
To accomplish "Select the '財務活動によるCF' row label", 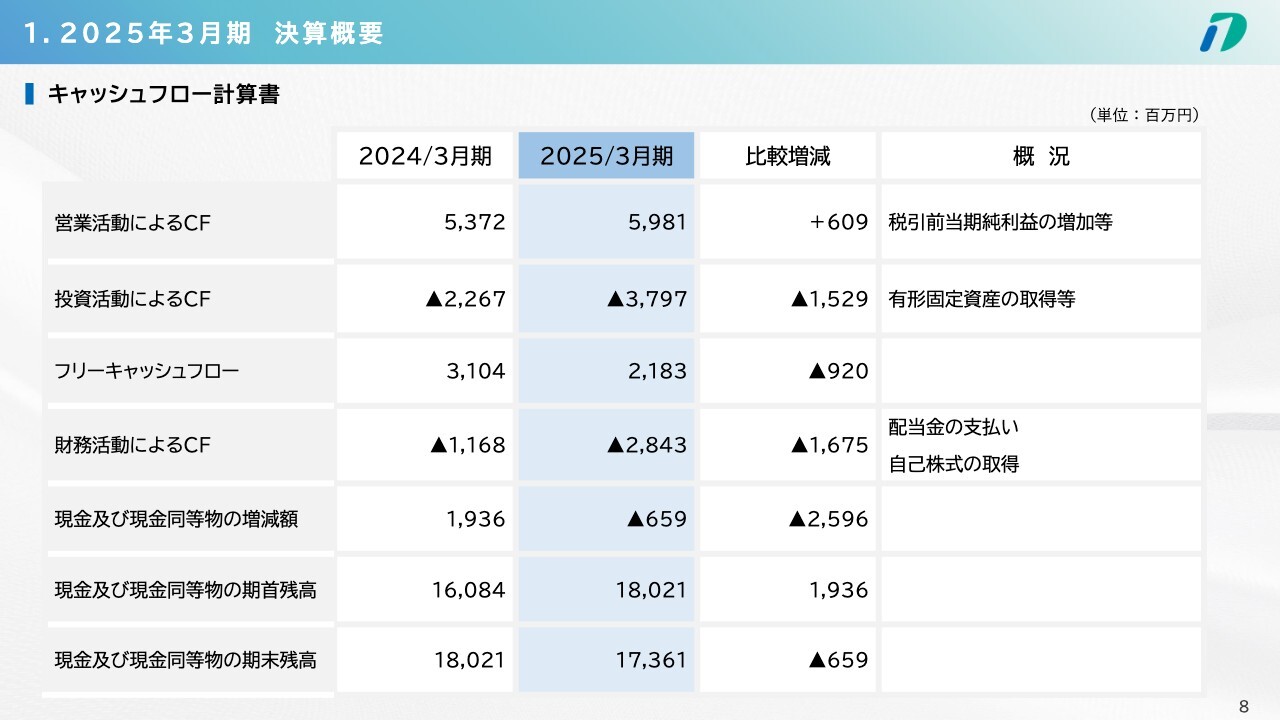I will (132, 445).
